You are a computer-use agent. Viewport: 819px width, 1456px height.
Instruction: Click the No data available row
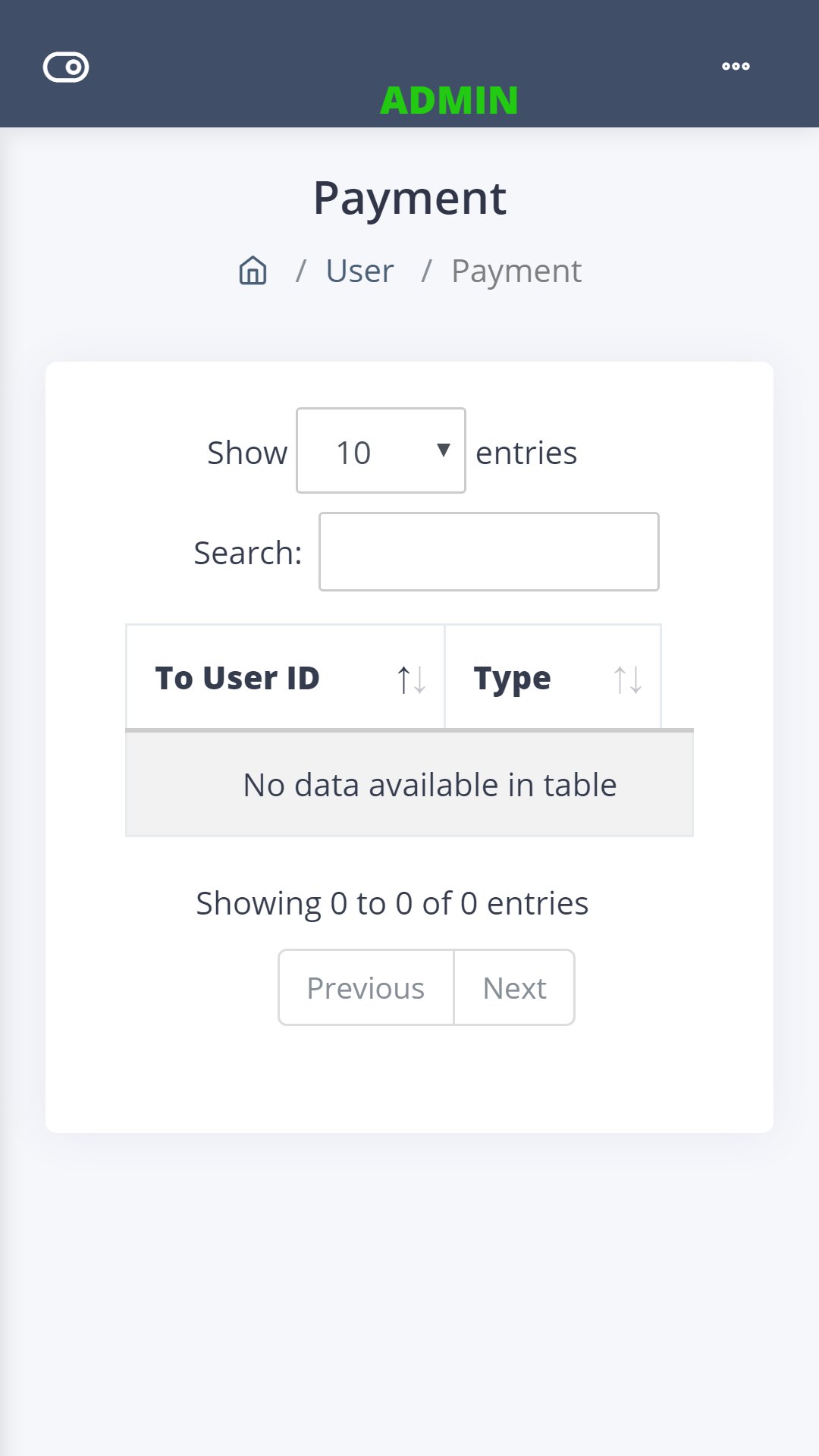tap(429, 785)
